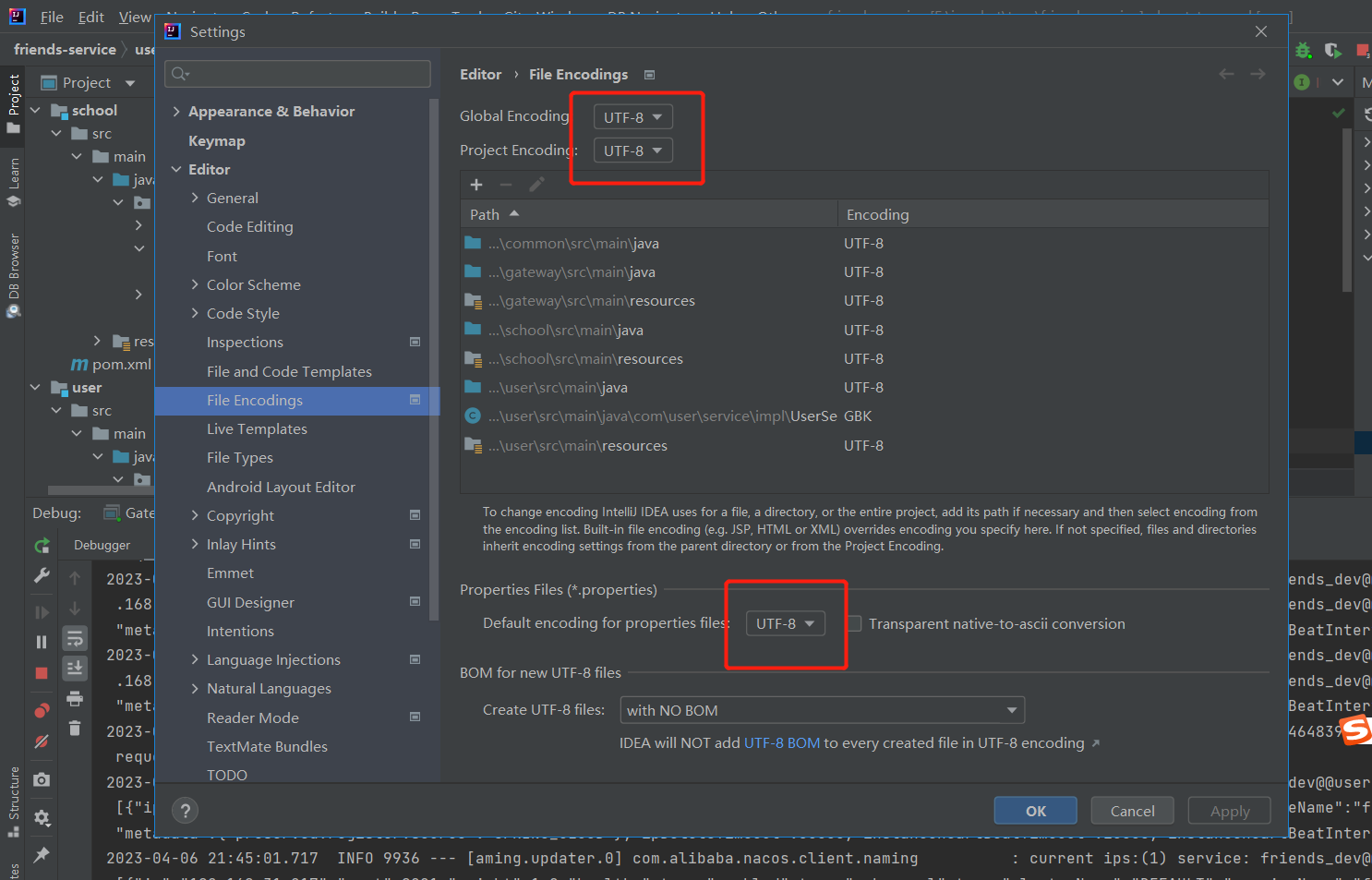1372x880 pixels.
Task: Switch to the Debugger tab
Action: pyautogui.click(x=102, y=545)
